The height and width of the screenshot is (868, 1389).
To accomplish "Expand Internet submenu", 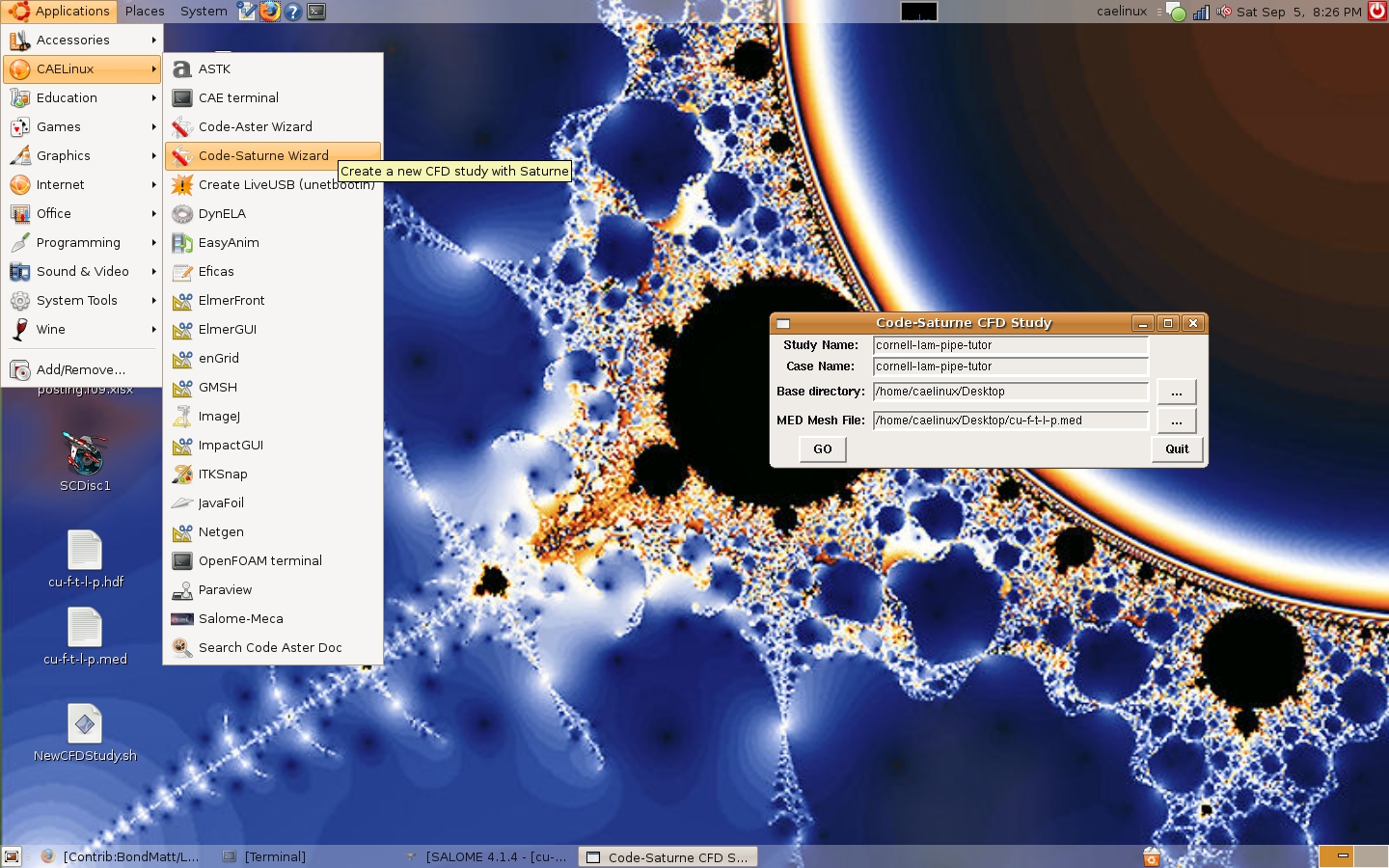I will click(x=82, y=184).
